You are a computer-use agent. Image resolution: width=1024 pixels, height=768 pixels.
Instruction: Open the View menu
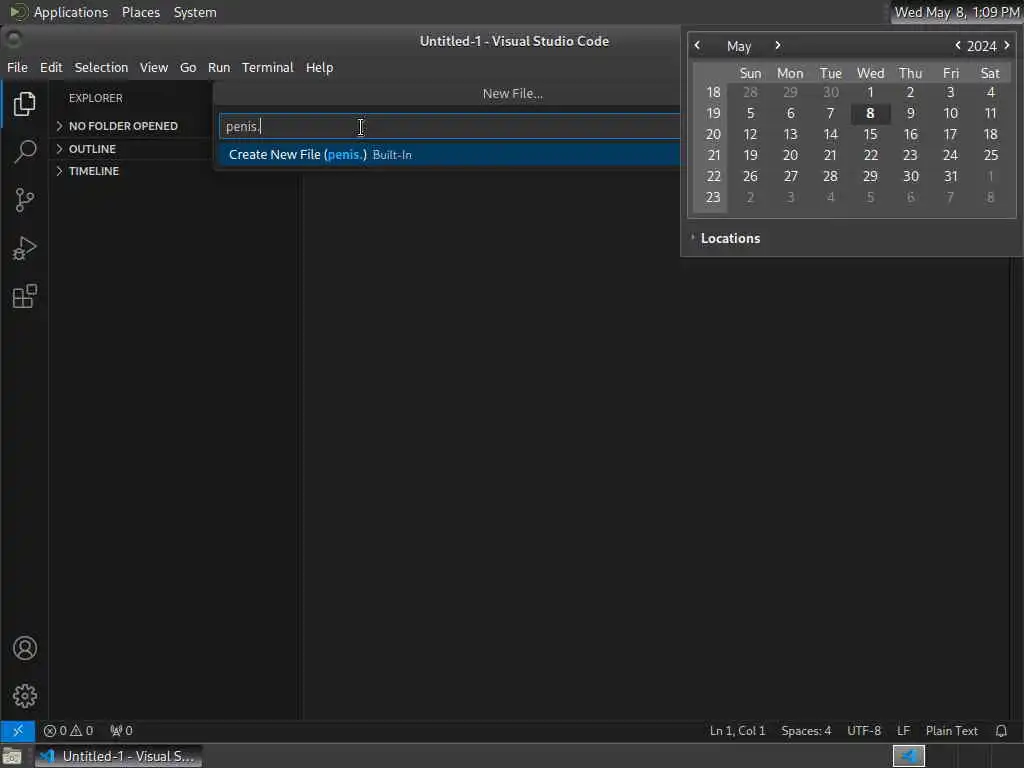point(153,67)
